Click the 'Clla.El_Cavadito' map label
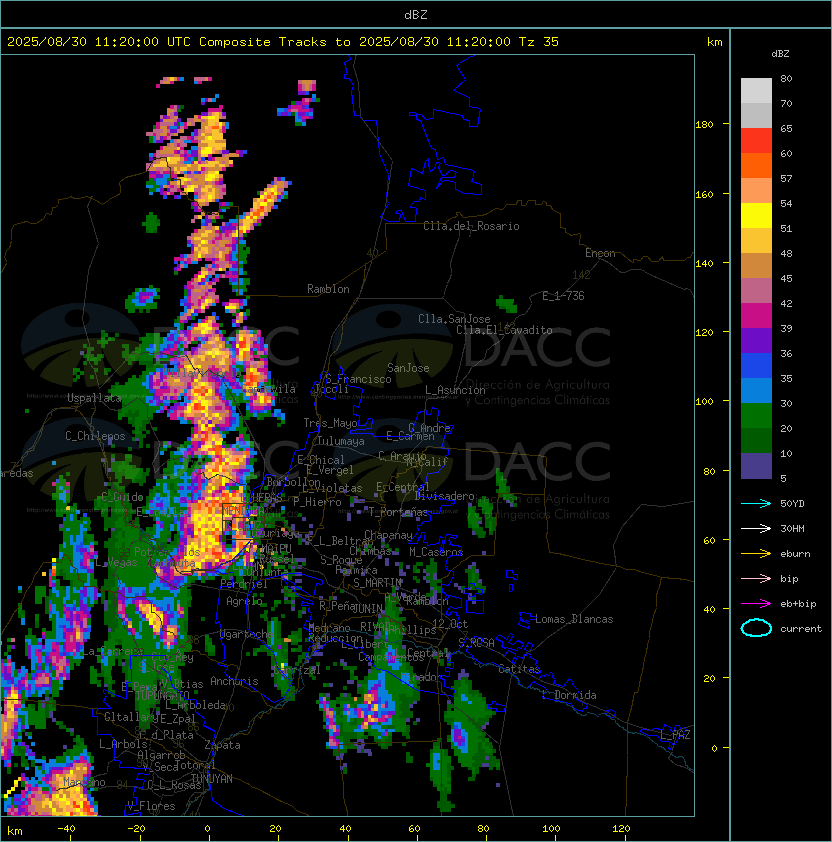 click(504, 330)
